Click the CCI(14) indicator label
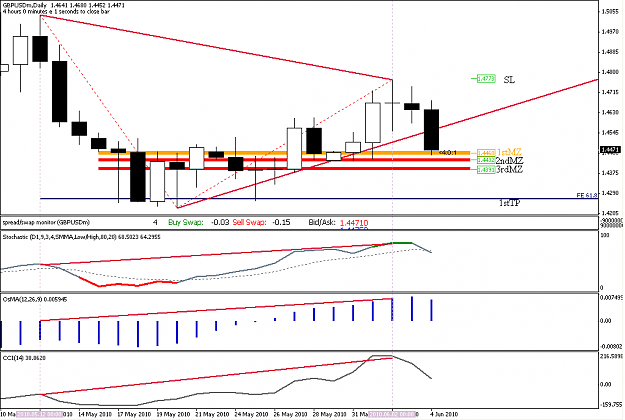 (x=24, y=358)
